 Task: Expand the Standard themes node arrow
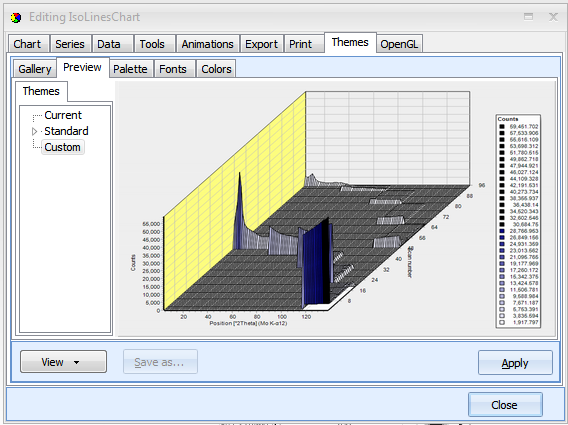tap(34, 131)
